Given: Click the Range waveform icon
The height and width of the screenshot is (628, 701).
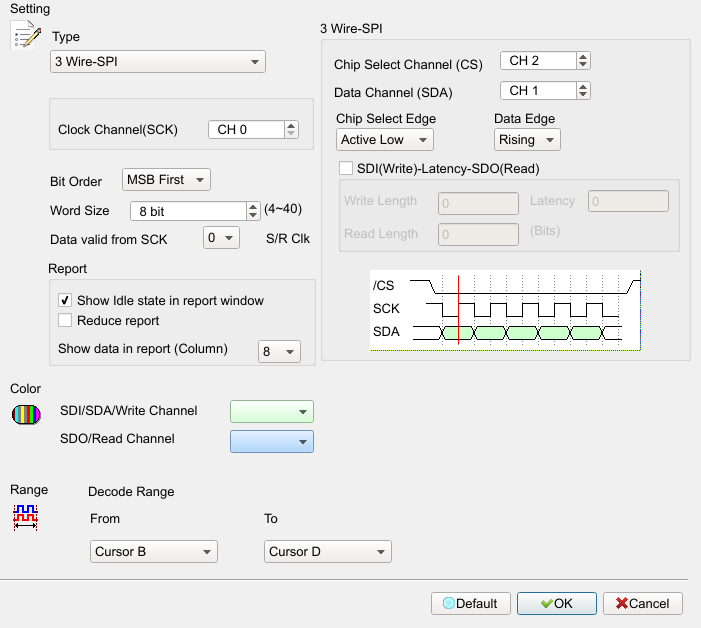Looking at the screenshot, I should tap(25, 518).
